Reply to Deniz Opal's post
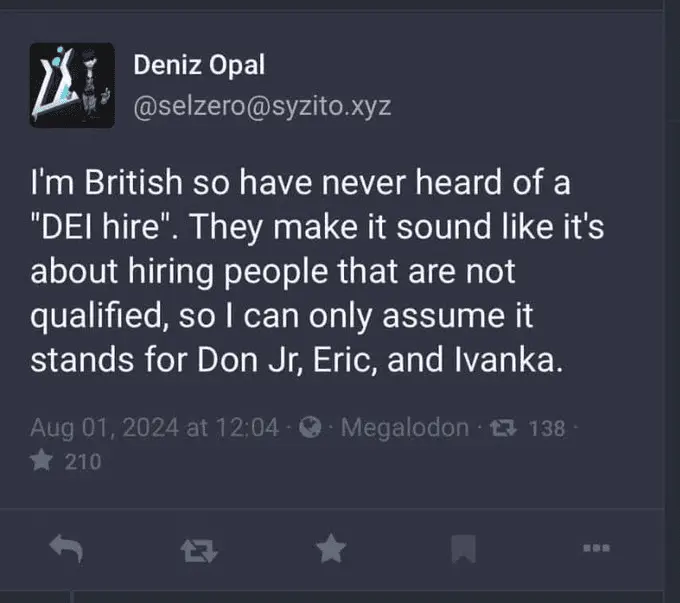680x603 pixels. [65, 548]
